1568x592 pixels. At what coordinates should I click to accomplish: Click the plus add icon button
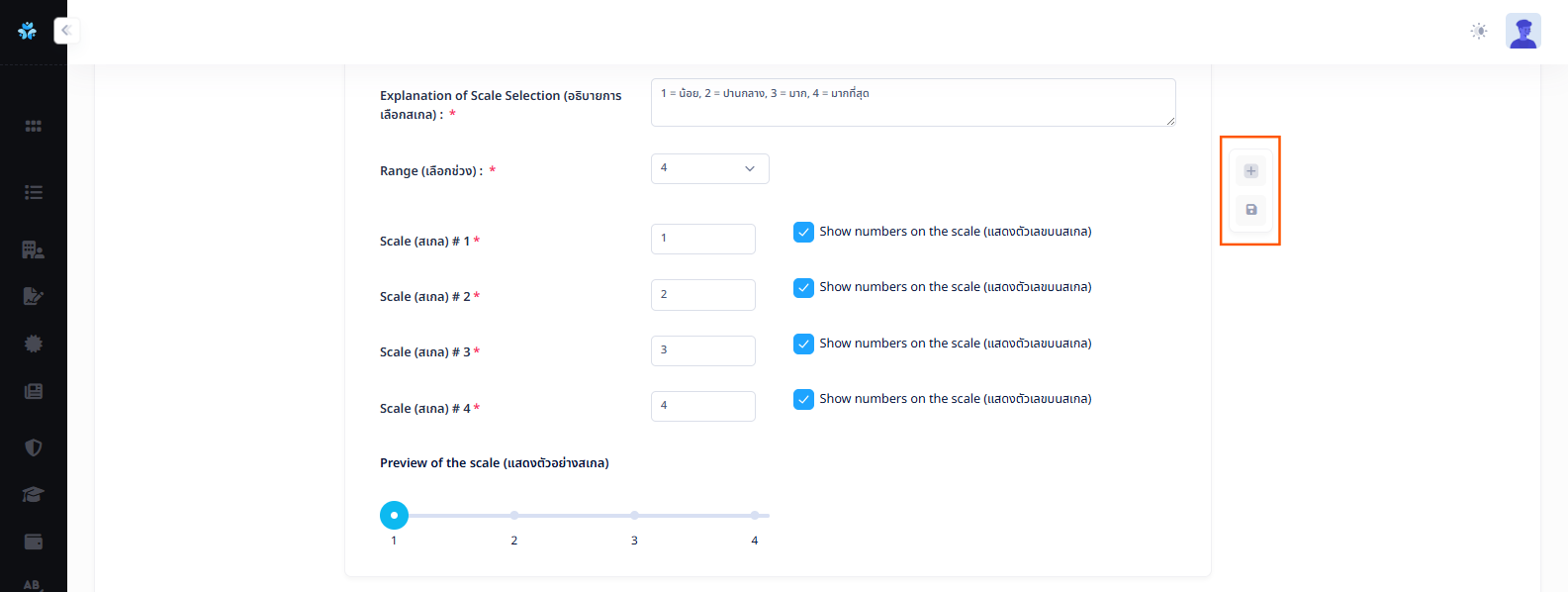click(1250, 171)
